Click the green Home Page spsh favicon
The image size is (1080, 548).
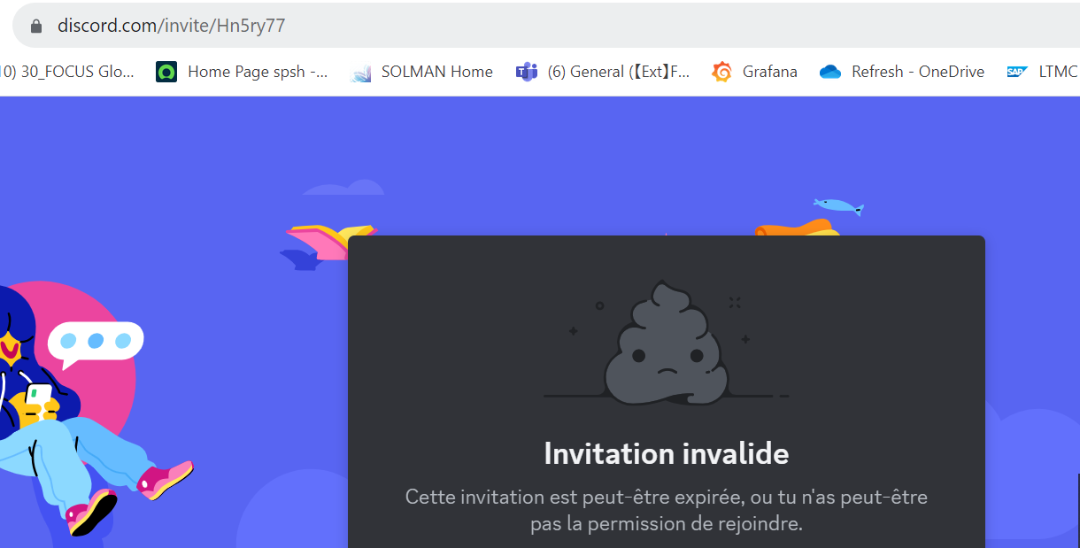click(166, 72)
